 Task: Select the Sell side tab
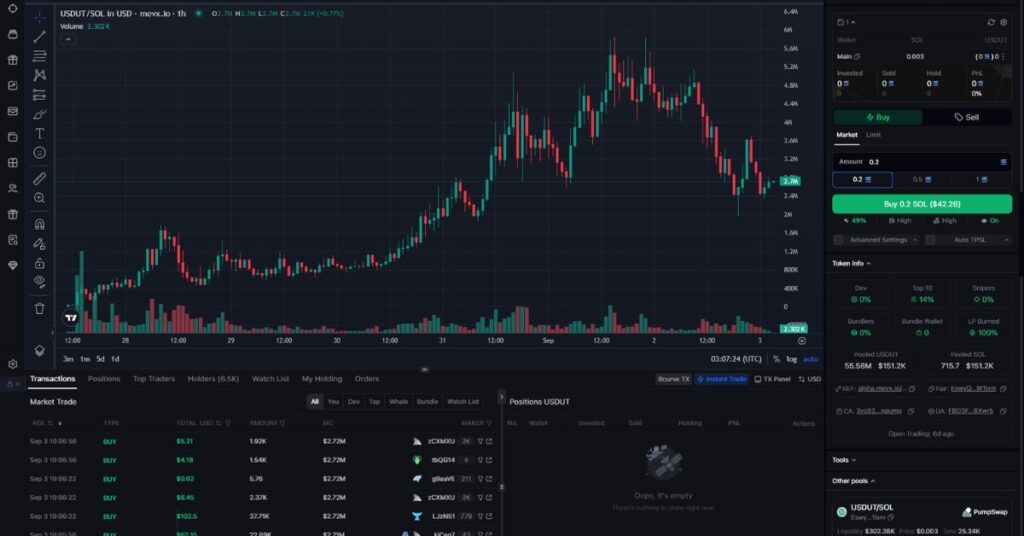pos(967,118)
